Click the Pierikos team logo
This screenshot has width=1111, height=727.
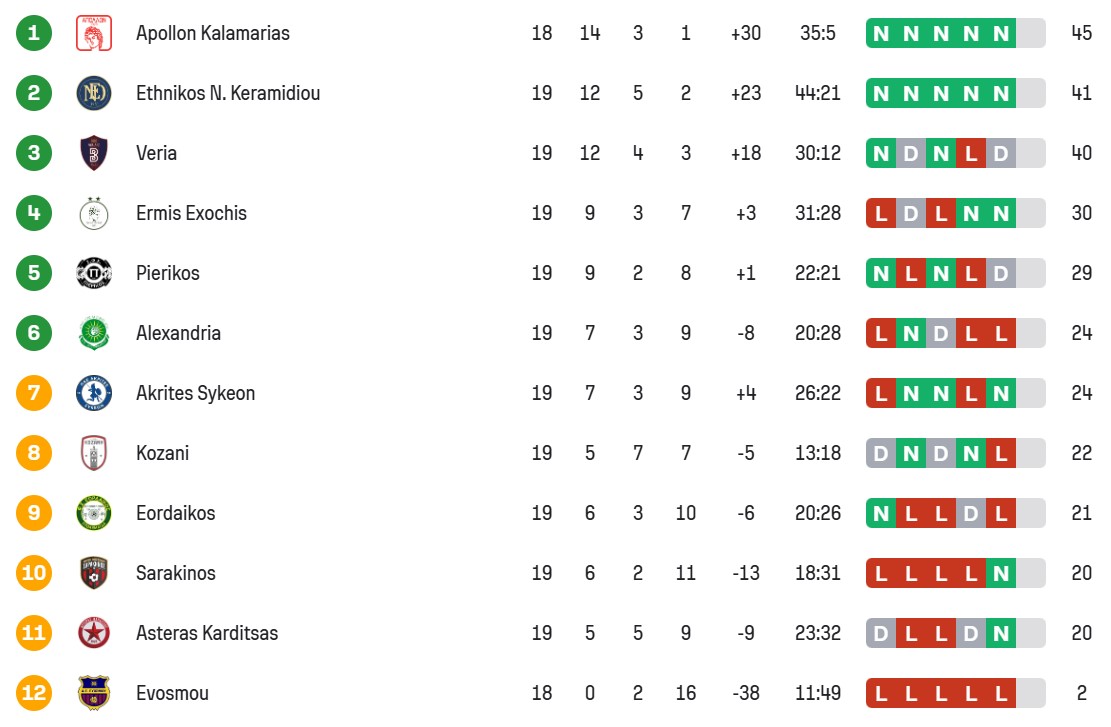point(94,273)
